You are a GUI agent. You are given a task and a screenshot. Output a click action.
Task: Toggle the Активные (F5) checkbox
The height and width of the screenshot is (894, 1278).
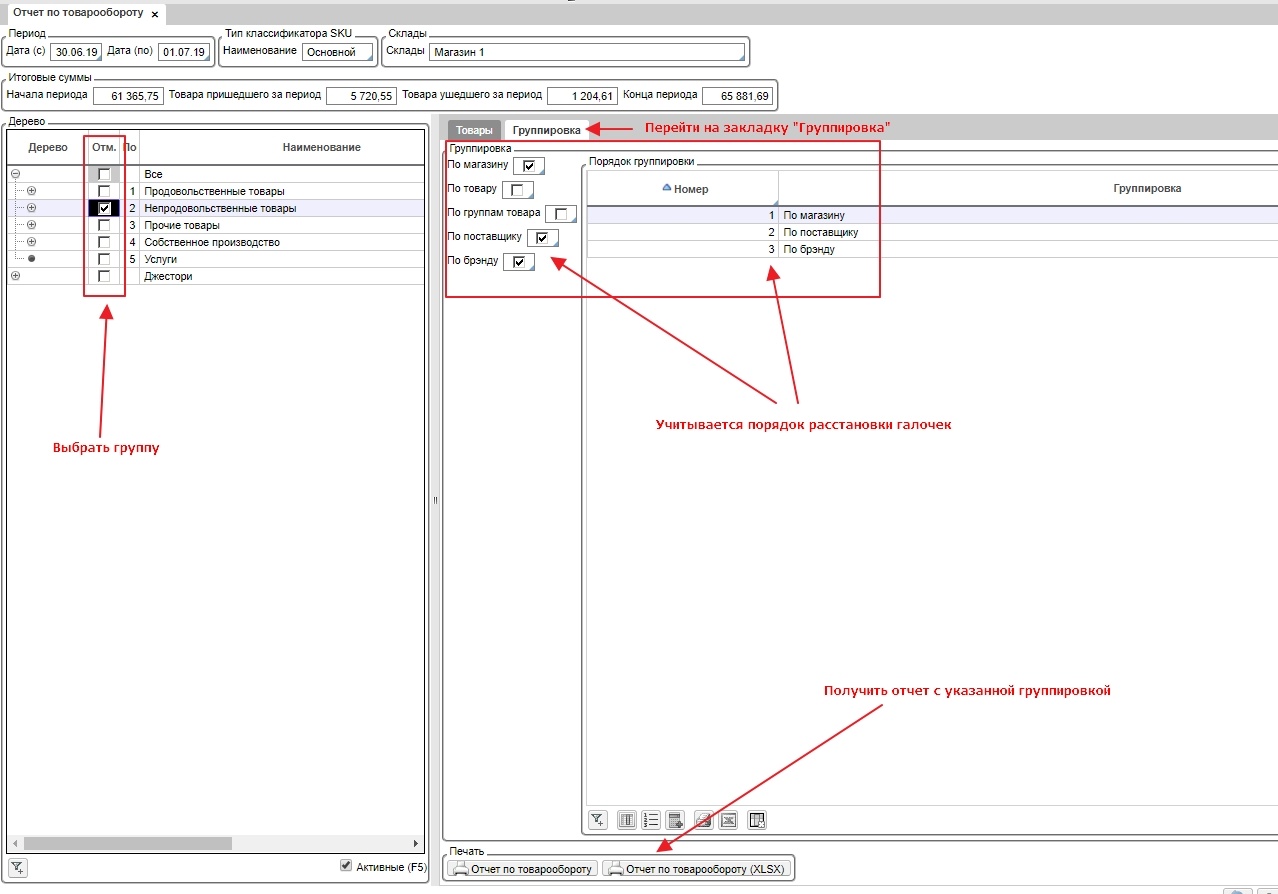(x=346, y=866)
